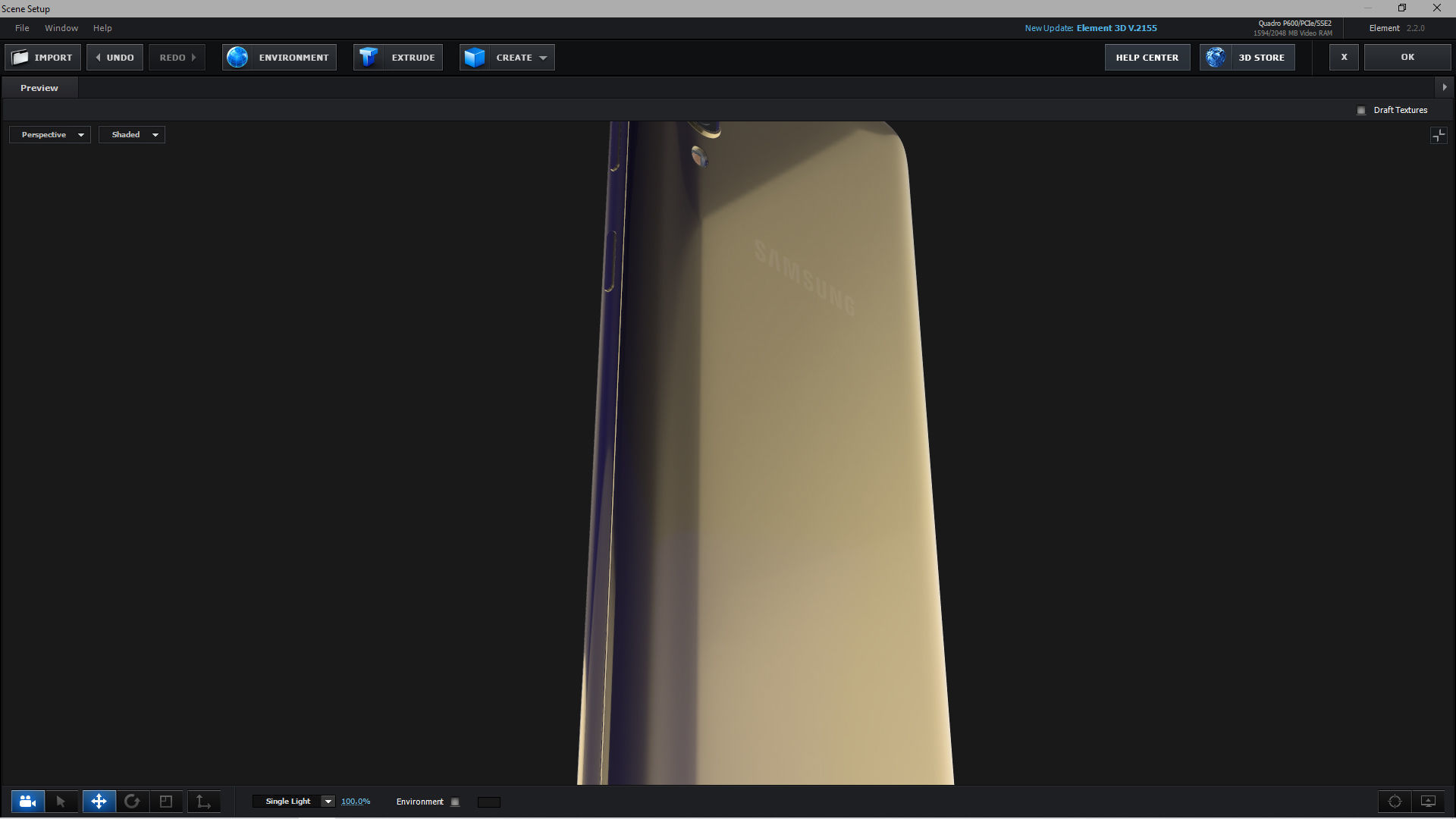The height and width of the screenshot is (819, 1456).
Task: Open the Window menu
Action: 61,28
